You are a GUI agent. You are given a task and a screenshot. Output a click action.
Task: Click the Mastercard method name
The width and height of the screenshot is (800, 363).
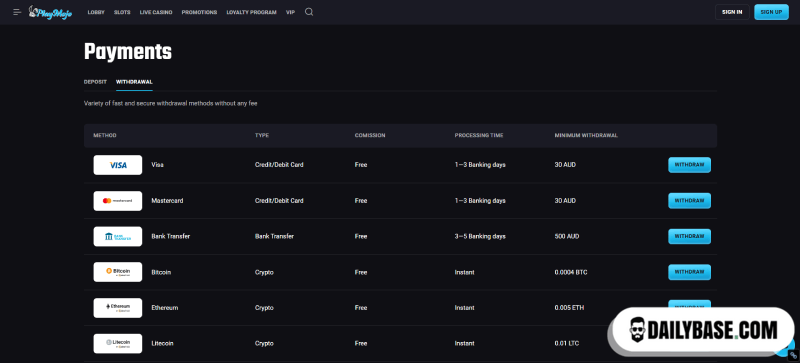pyautogui.click(x=167, y=201)
